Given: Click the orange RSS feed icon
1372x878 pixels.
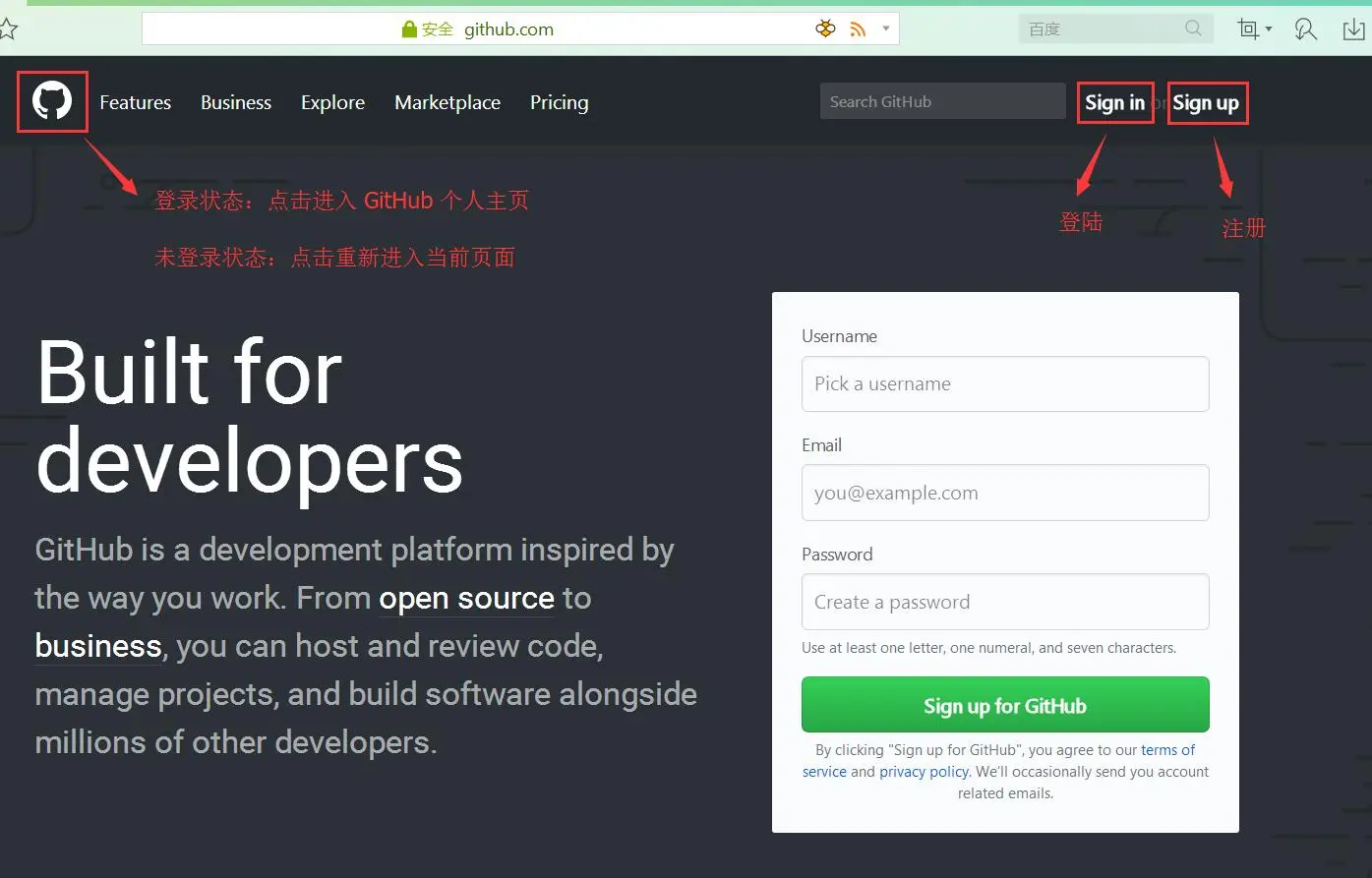Looking at the screenshot, I should 858,29.
